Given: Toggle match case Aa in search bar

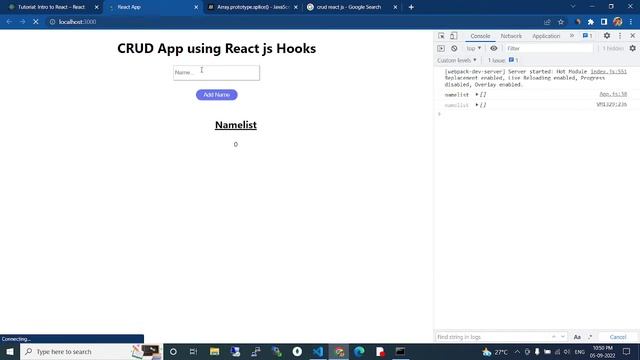Looking at the screenshot, I should 577,337.
